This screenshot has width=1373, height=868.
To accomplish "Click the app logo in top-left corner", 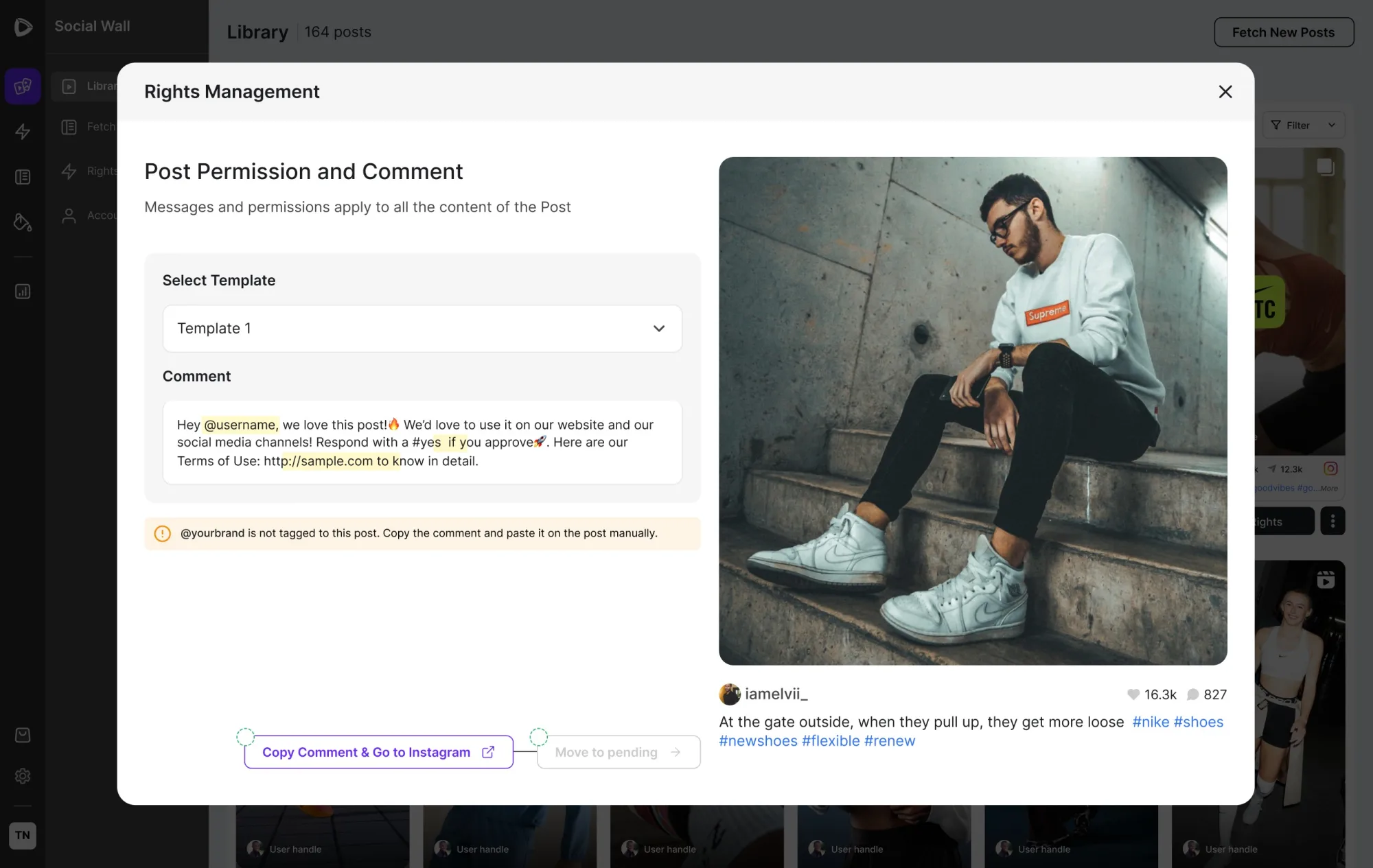I will [23, 27].
